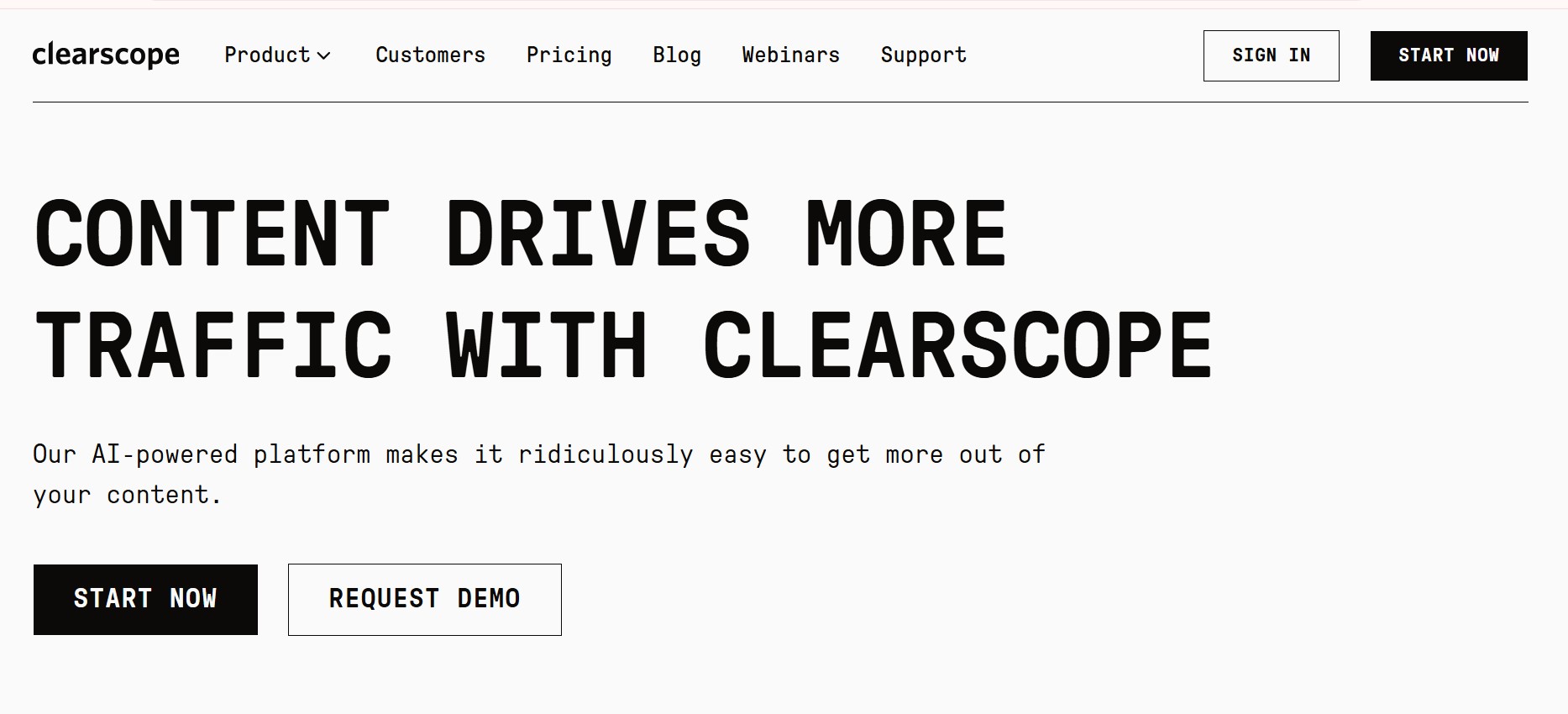The height and width of the screenshot is (714, 1568).
Task: Expand the Product dropdown menu
Action: (277, 55)
